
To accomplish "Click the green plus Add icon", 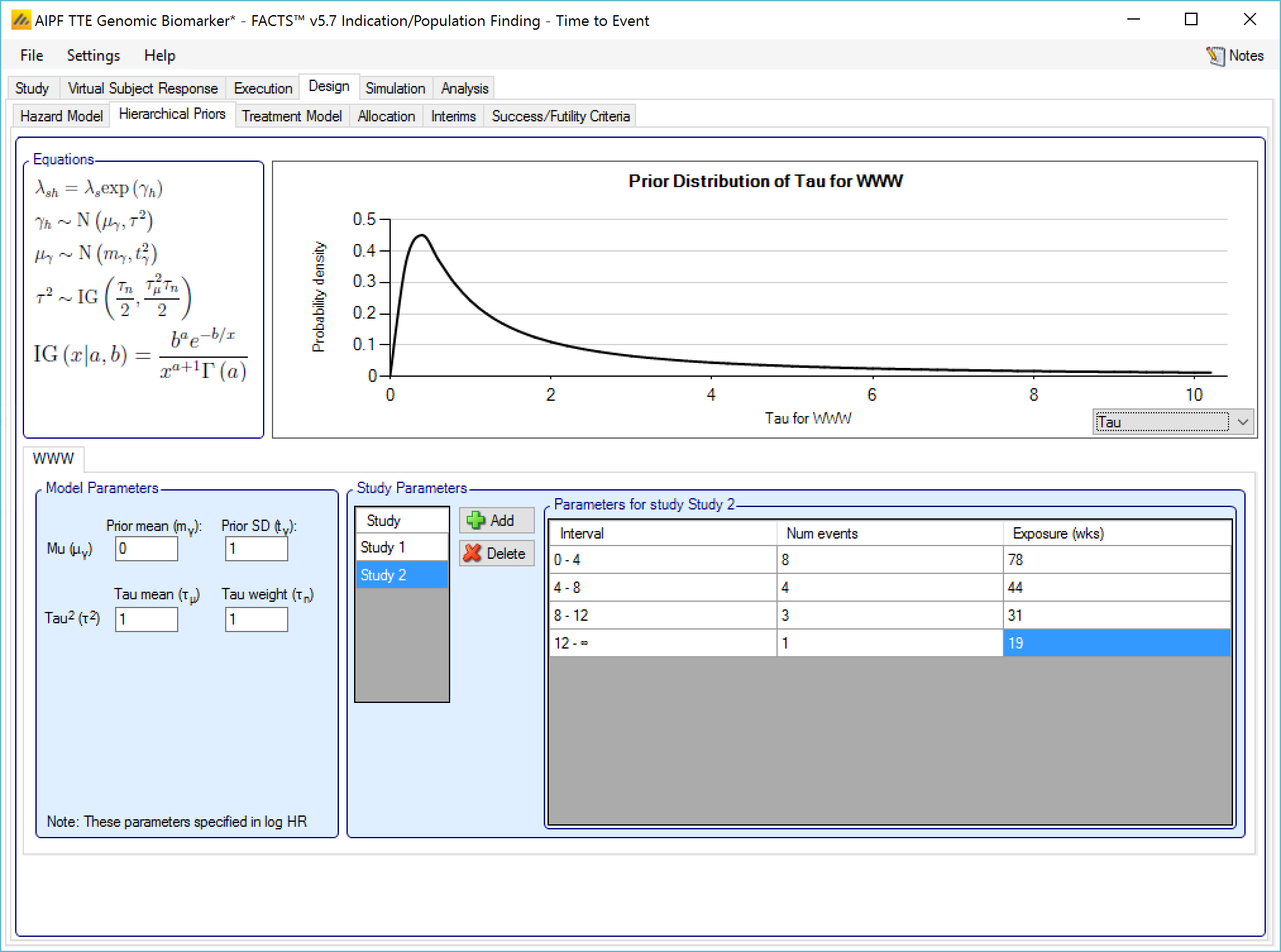I will tap(475, 520).
